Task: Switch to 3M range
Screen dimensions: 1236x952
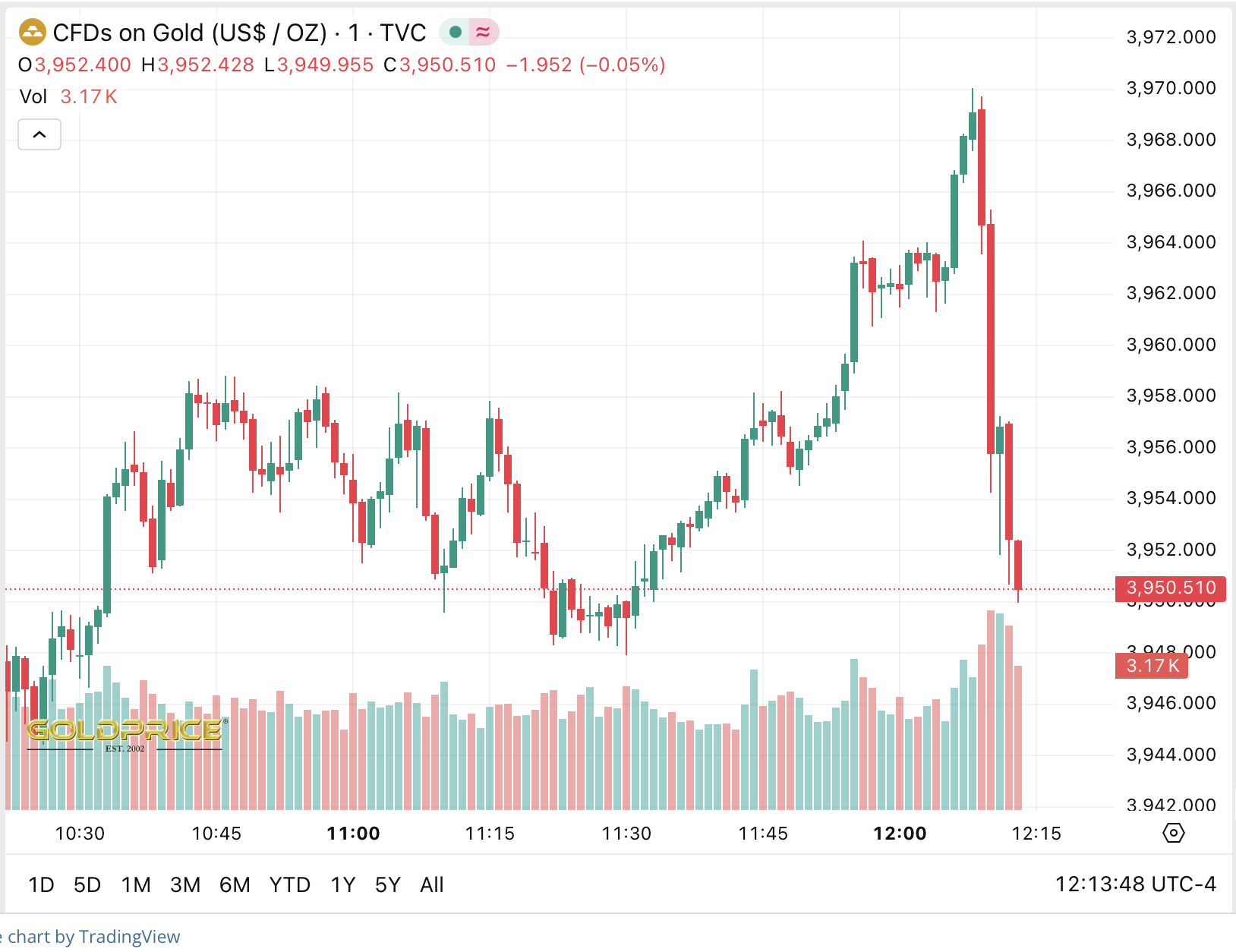Action: (185, 884)
